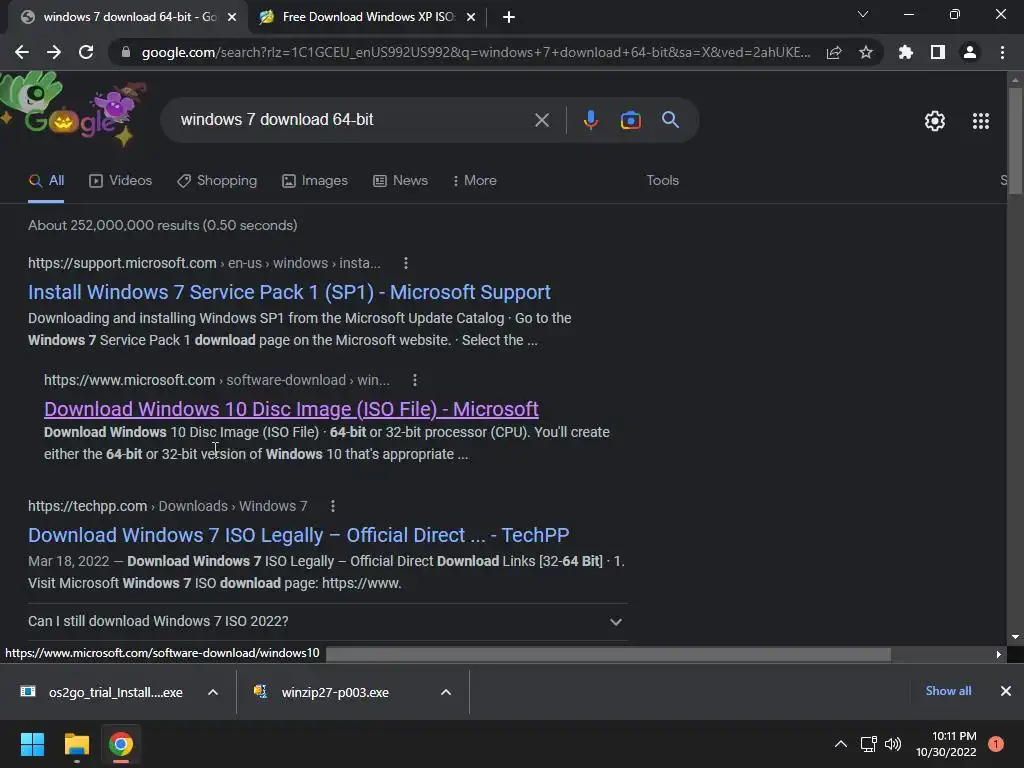
Task: Select the All results tab
Action: point(46,181)
